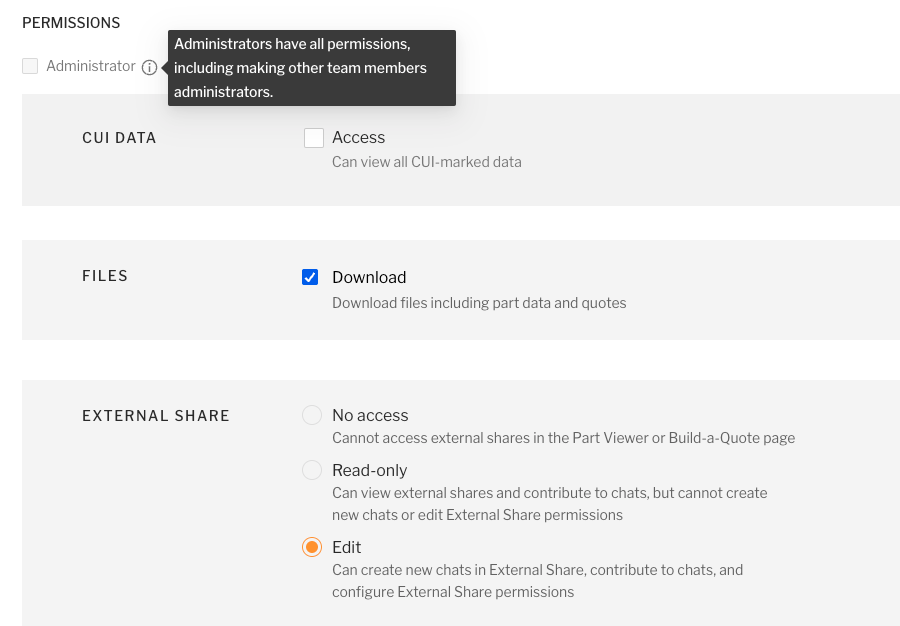This screenshot has width=900, height=626.
Task: Click the CUI DATA section title
Action: [x=119, y=138]
